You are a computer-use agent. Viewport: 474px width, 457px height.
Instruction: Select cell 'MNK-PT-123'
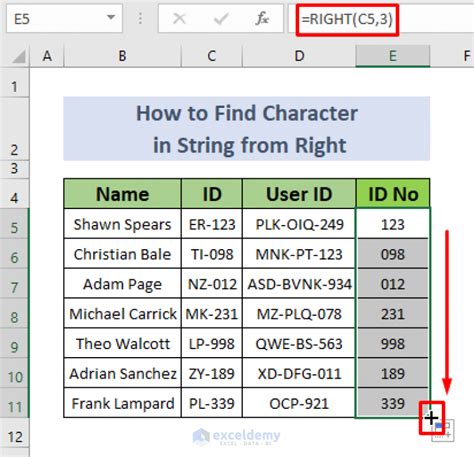(299, 254)
